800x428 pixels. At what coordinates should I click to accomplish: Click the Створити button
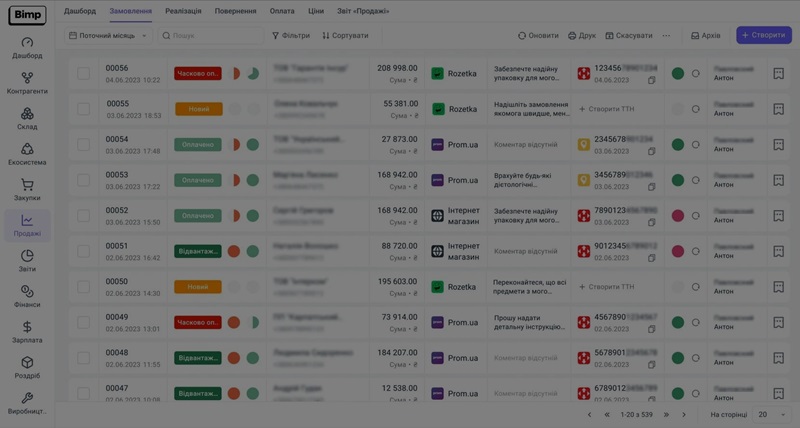pyautogui.click(x=763, y=35)
